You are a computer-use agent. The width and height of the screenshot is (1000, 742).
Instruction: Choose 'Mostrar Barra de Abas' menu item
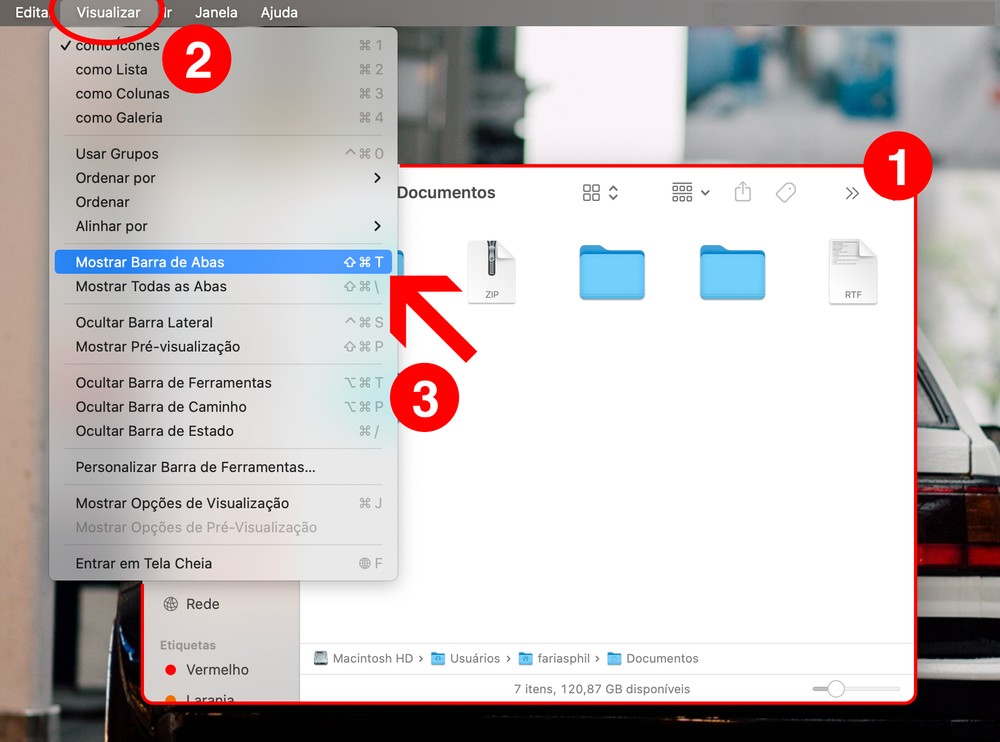150,262
